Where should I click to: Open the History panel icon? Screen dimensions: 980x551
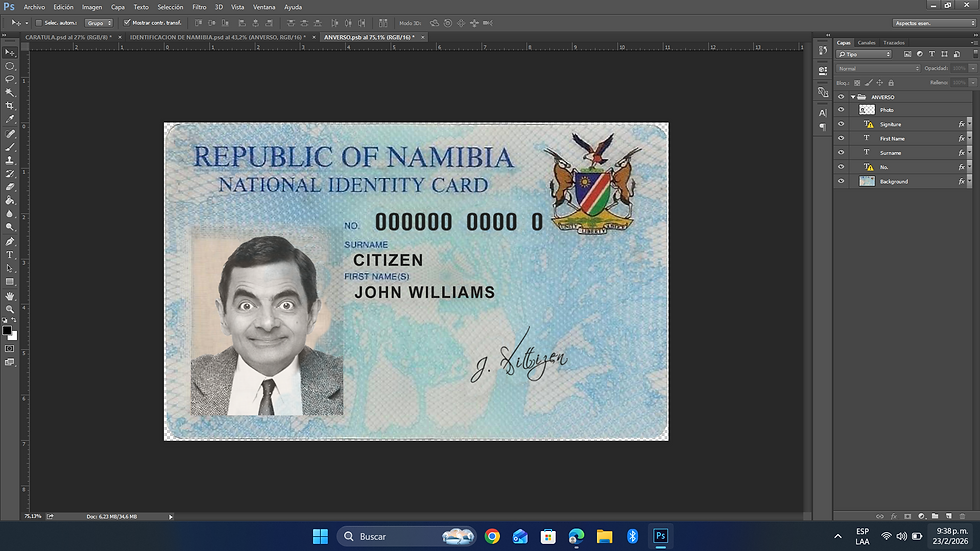(822, 50)
